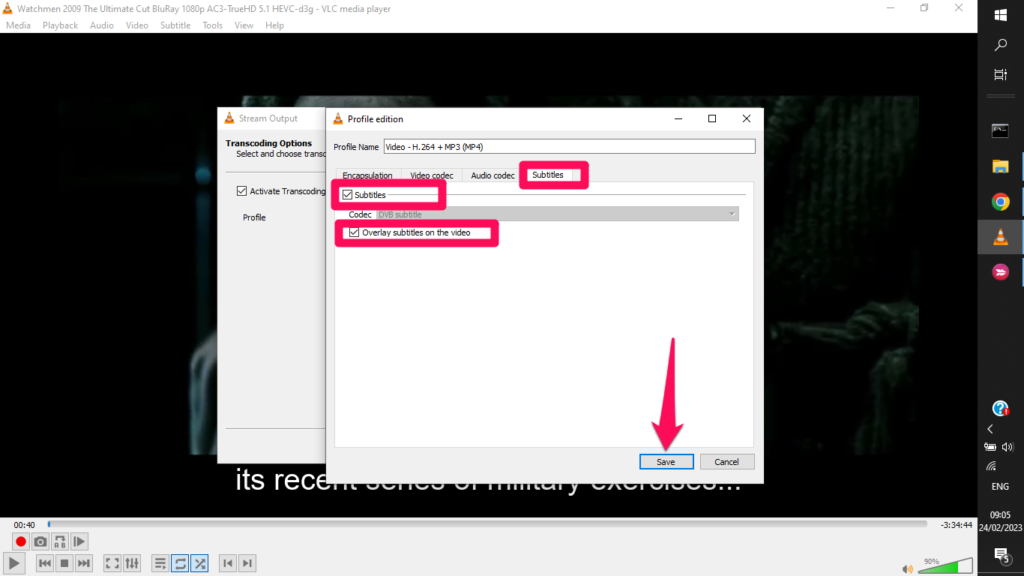The width and height of the screenshot is (1024, 576).
Task: Show hidden tray icons chevron
Action: click(991, 429)
